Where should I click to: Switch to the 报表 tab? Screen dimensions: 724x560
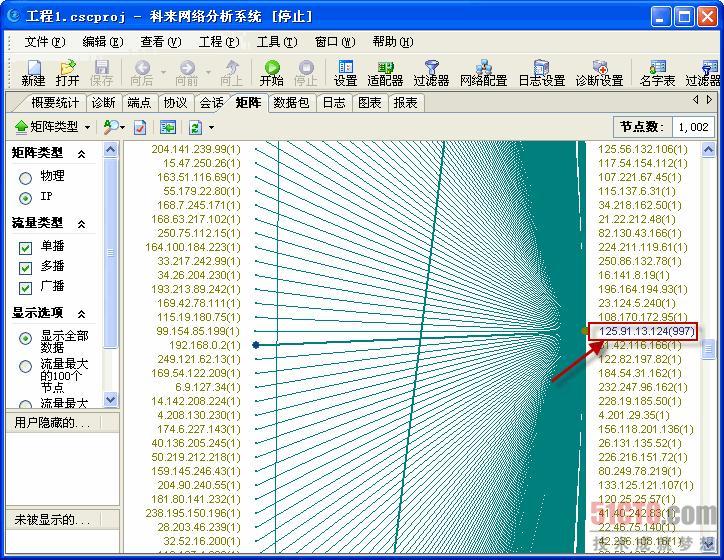[405, 102]
